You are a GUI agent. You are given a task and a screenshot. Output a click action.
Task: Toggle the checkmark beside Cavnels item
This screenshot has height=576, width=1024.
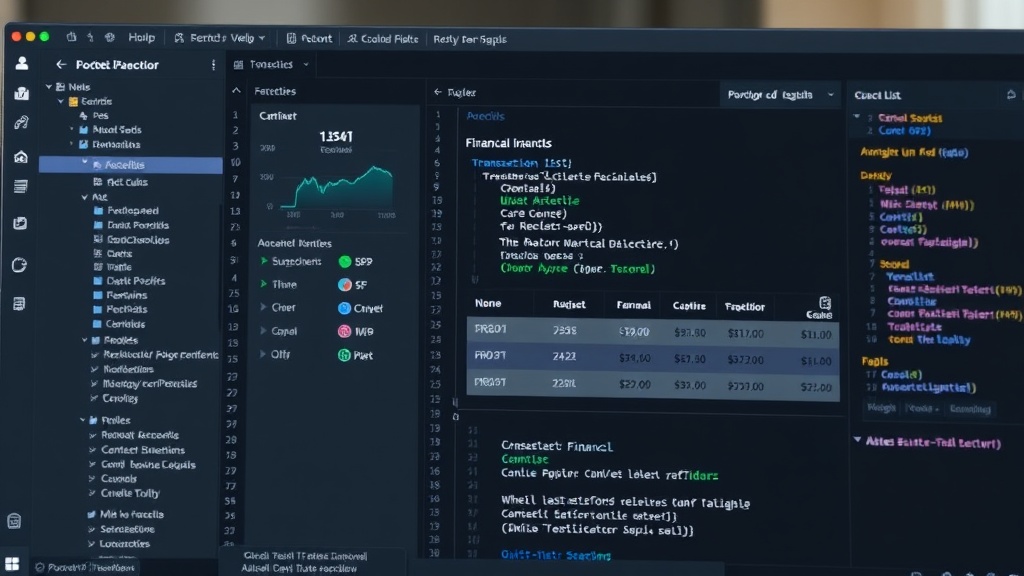pyautogui.click(x=93, y=479)
